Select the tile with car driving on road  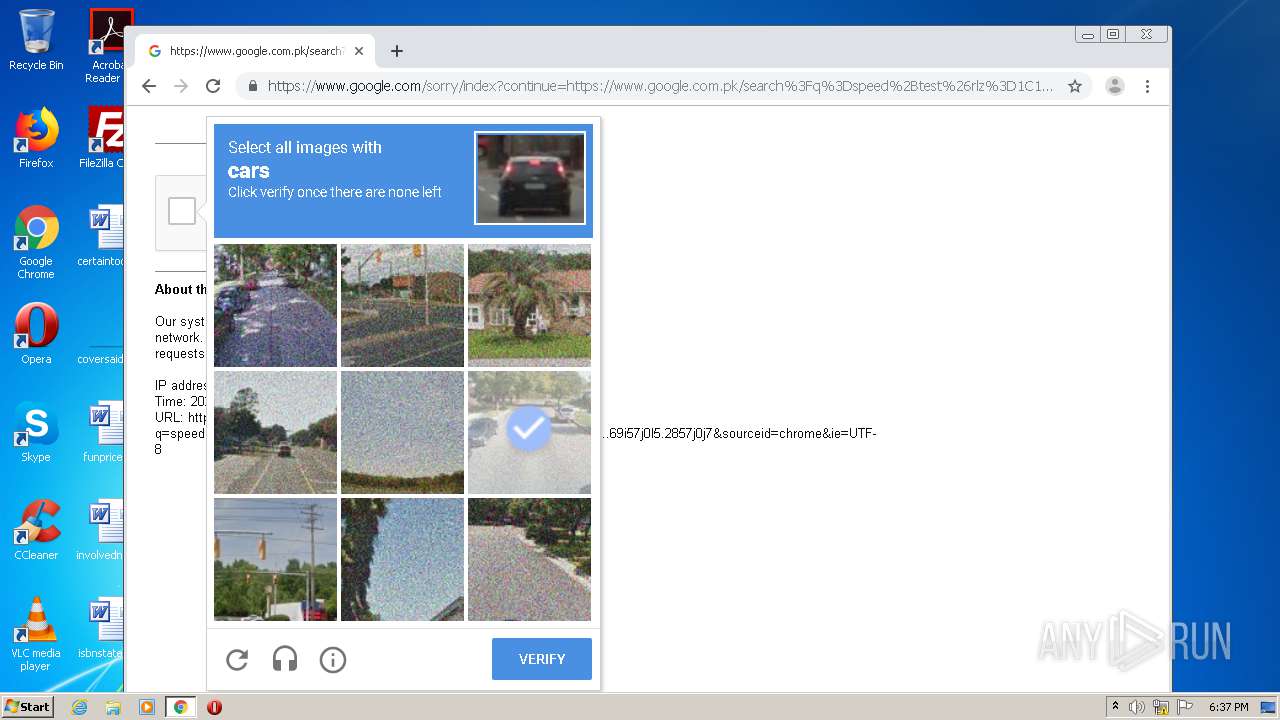point(275,432)
